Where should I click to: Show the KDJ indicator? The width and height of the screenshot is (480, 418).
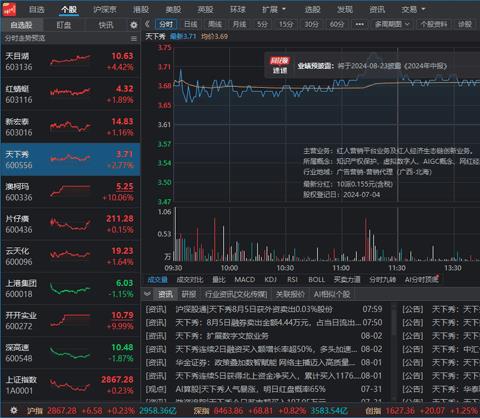pyautogui.click(x=270, y=280)
